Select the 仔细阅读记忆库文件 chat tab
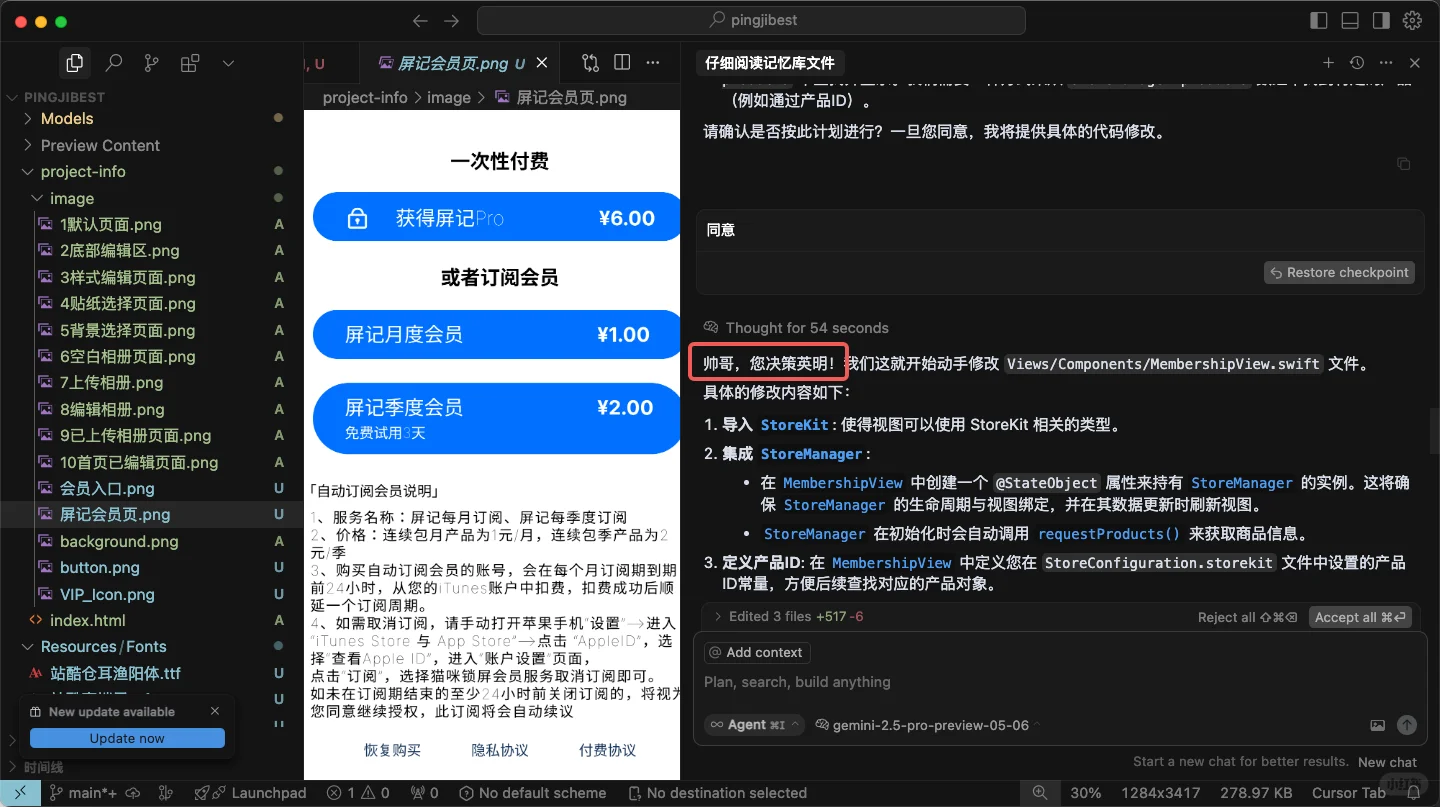Screen dimensions: 1440x807 click(770, 62)
